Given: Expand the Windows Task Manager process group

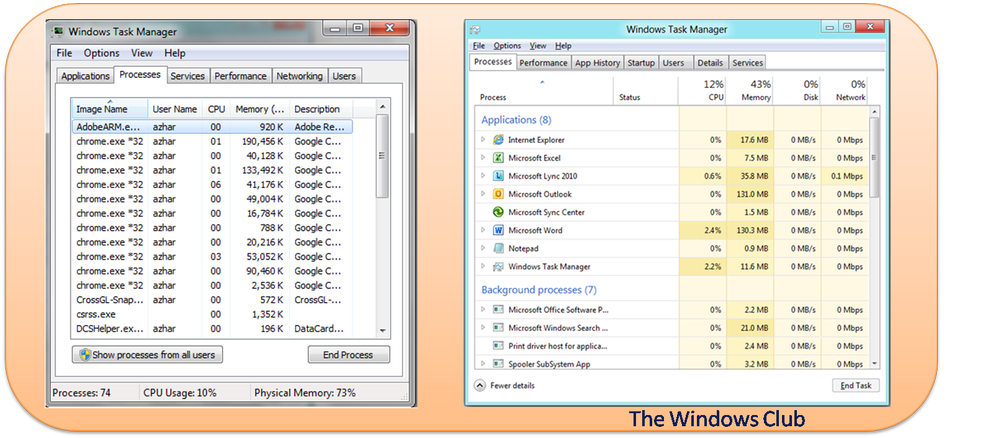Looking at the screenshot, I should click(483, 266).
